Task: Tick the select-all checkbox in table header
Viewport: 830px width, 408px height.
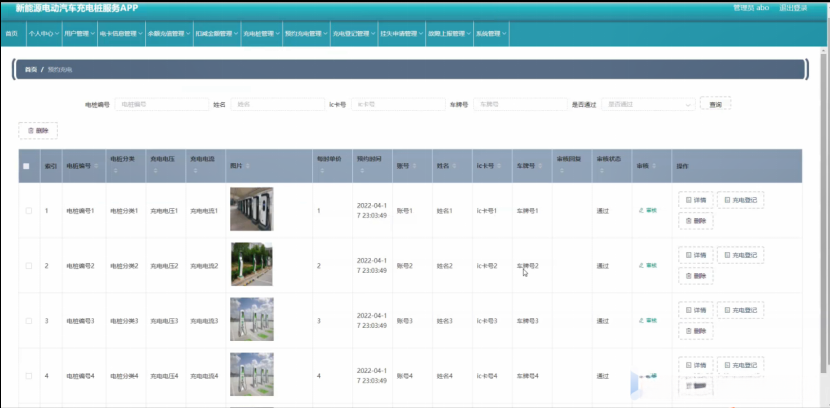Action: click(x=27, y=166)
